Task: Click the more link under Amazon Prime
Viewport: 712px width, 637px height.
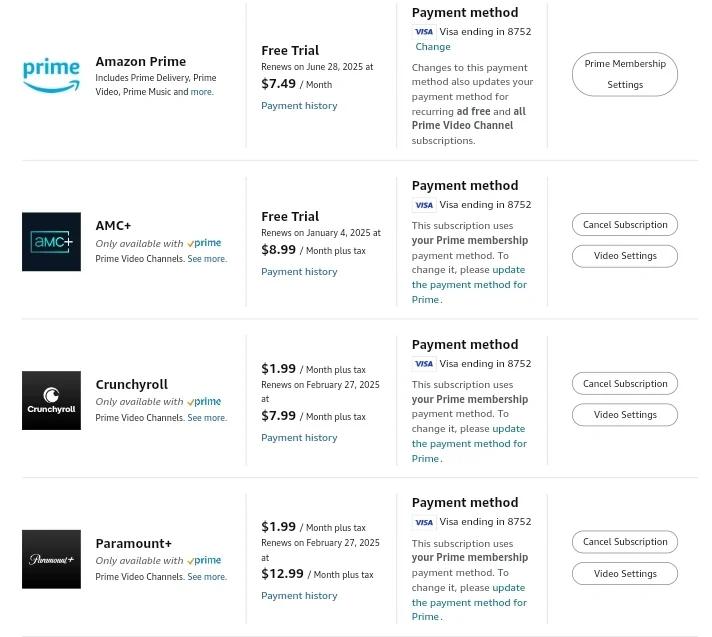Action: [x=202, y=92]
